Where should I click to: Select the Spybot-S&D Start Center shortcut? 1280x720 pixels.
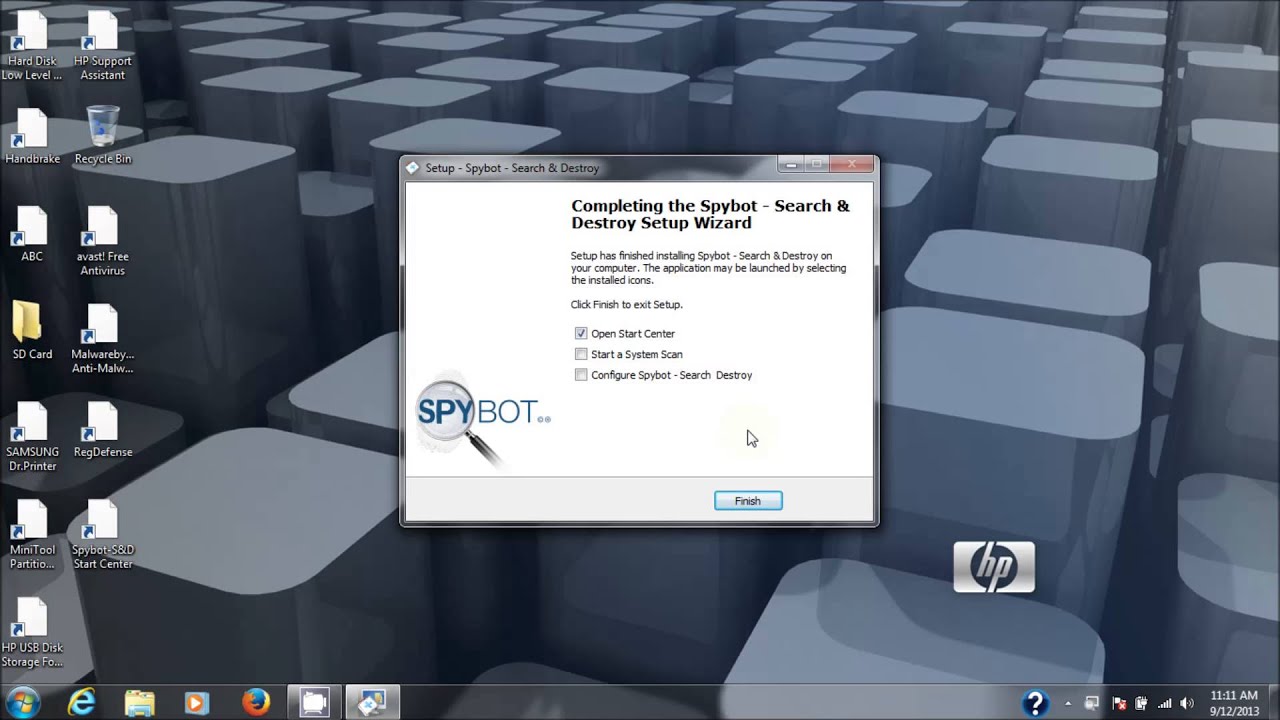(102, 535)
